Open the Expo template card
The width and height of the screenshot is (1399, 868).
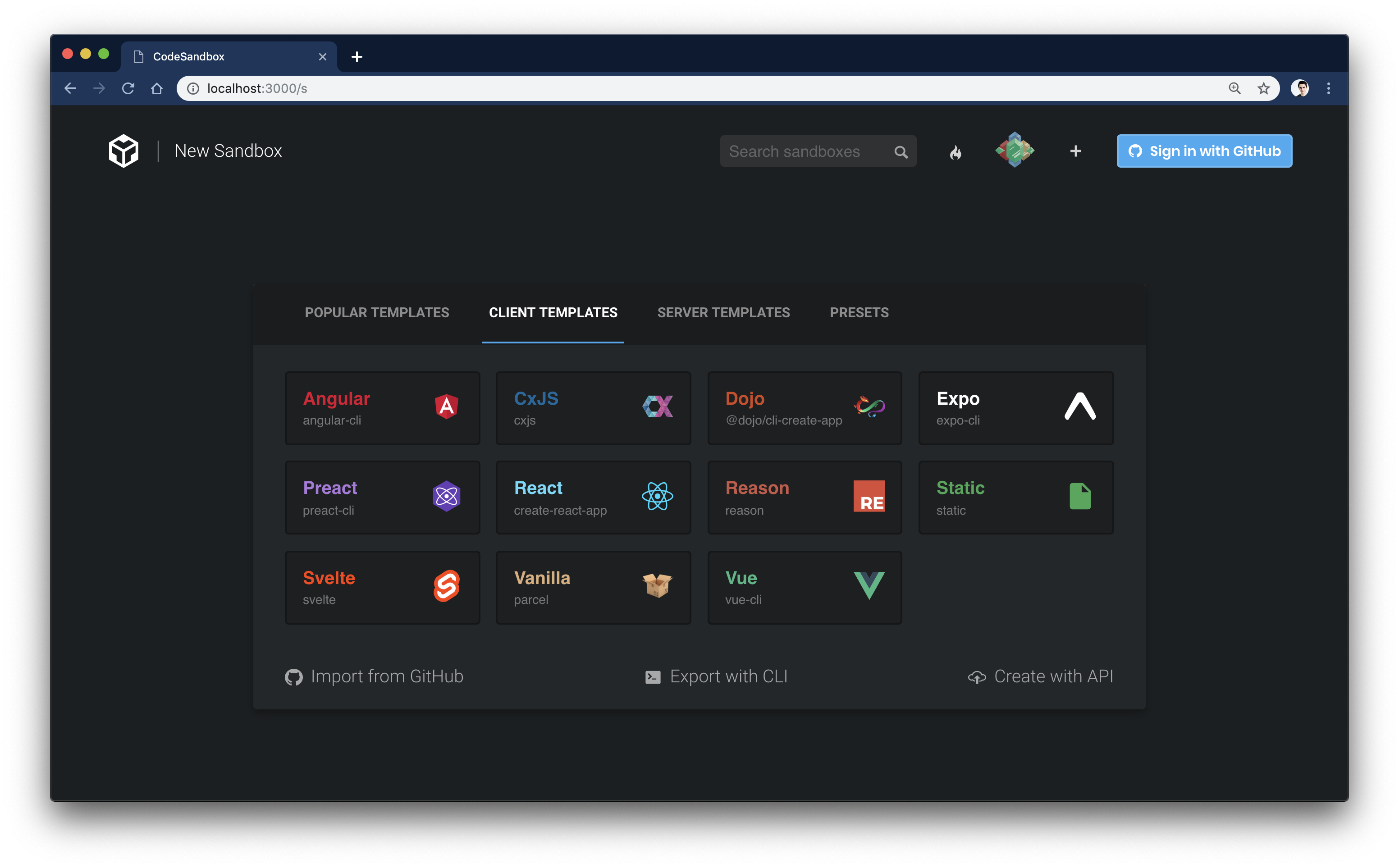tap(1015, 408)
